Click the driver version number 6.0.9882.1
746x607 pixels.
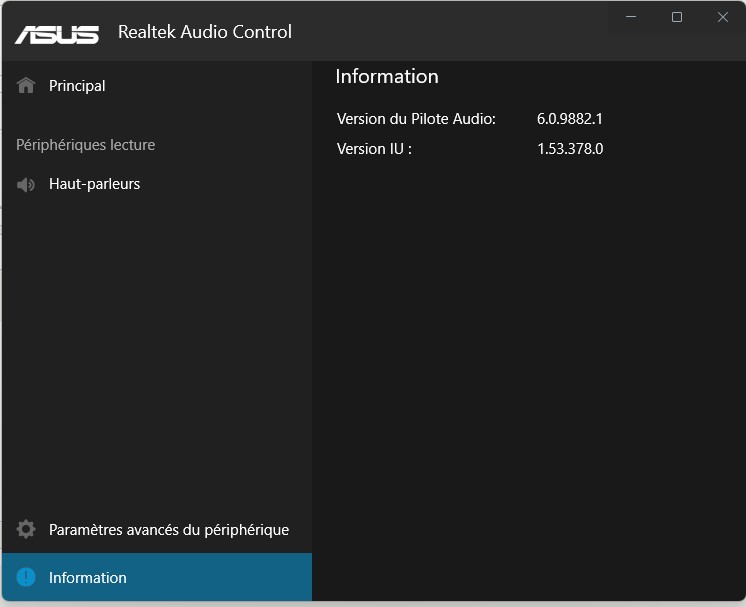tap(570, 119)
